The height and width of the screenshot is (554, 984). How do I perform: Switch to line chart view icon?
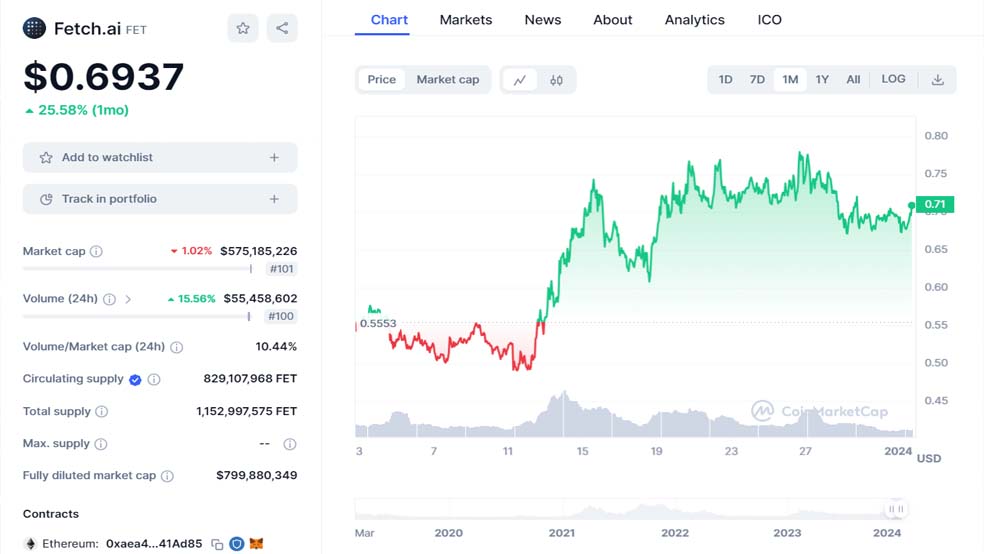click(x=520, y=80)
